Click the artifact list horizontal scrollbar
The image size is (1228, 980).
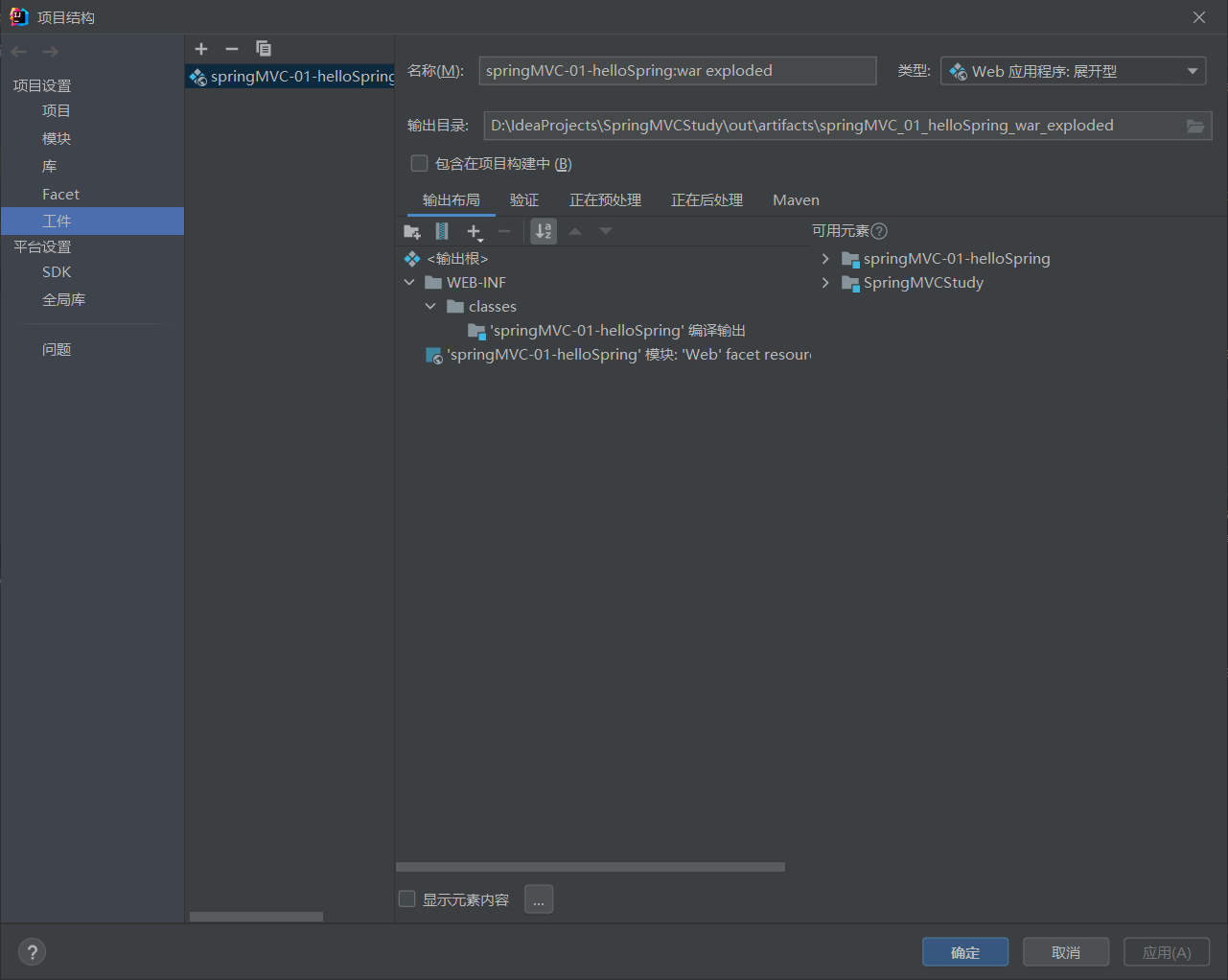coord(256,917)
